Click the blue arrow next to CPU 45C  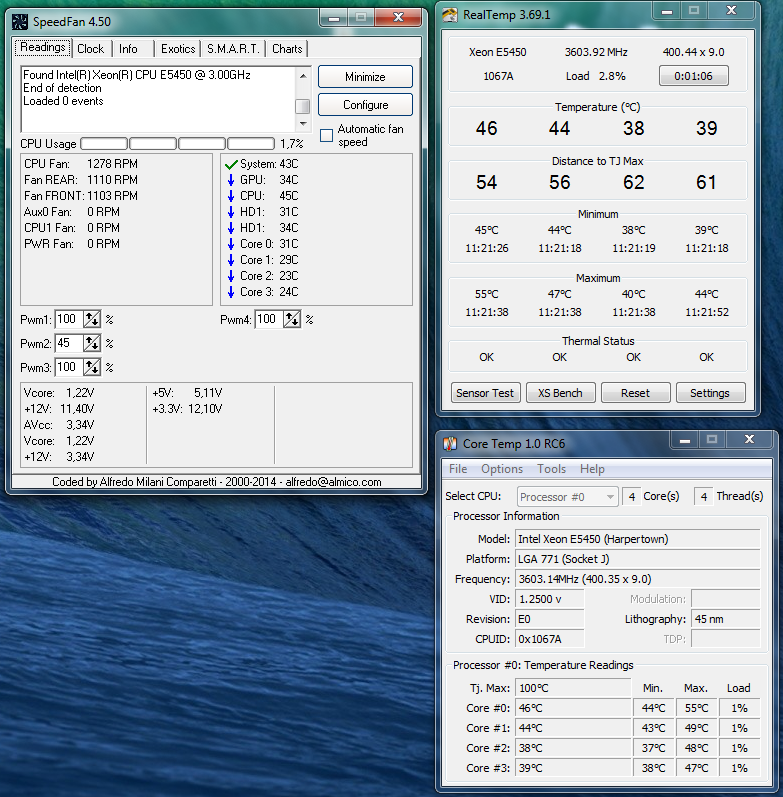[231, 196]
